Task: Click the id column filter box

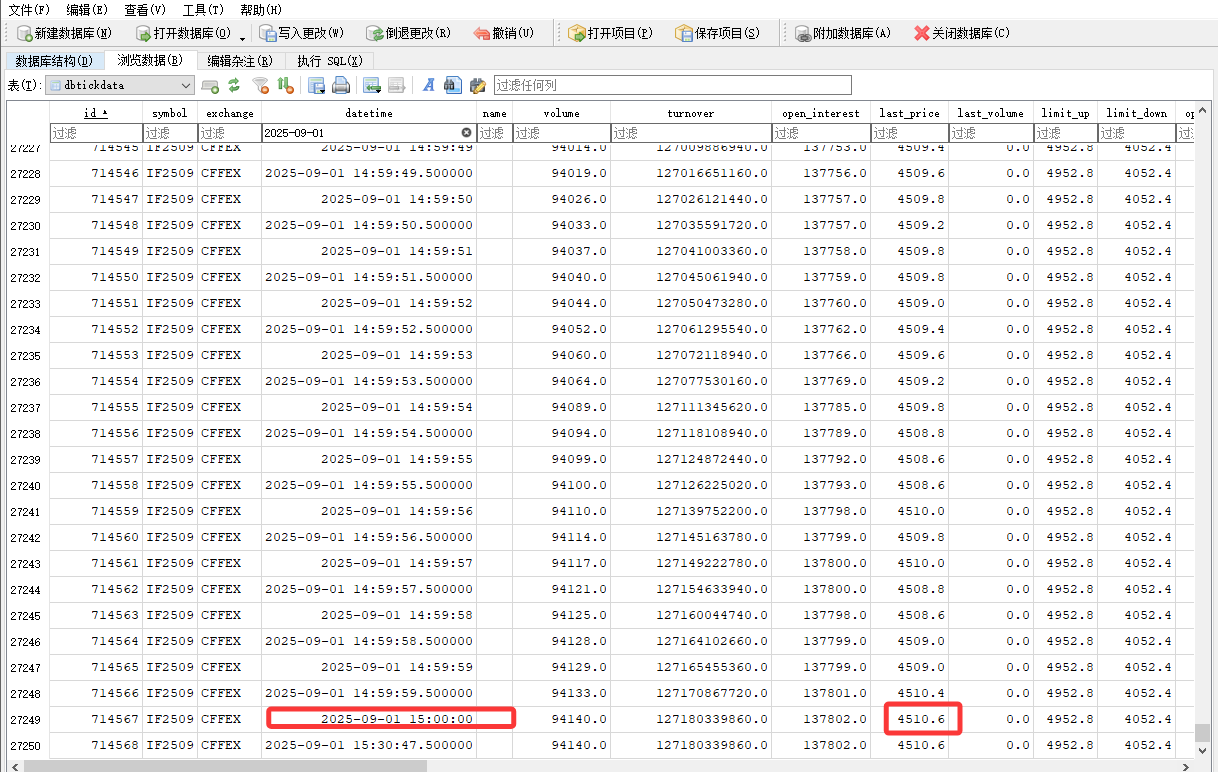Action: coord(95,132)
